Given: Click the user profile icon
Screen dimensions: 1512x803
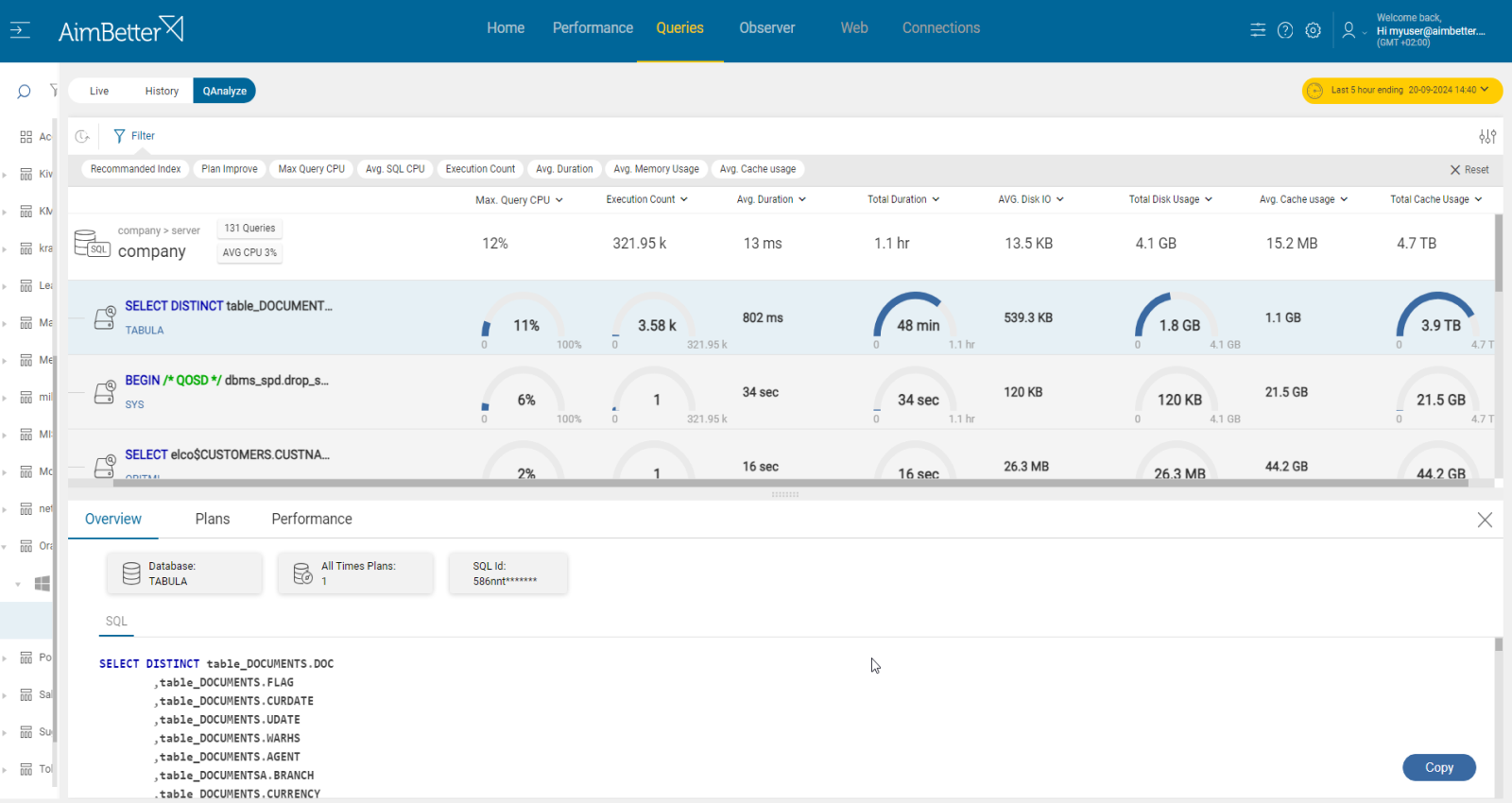Looking at the screenshot, I should 1349,30.
